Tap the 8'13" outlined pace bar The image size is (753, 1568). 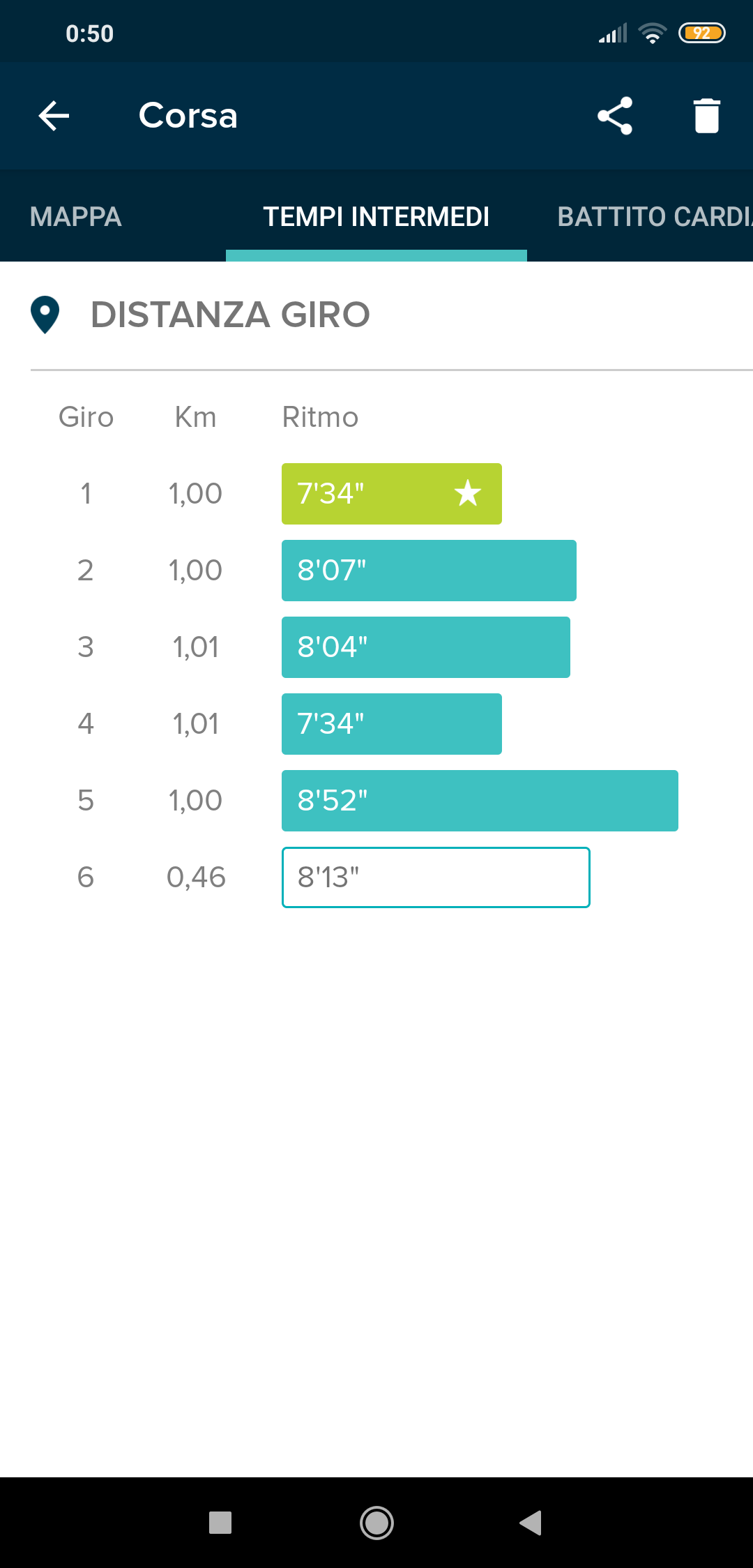[x=436, y=877]
